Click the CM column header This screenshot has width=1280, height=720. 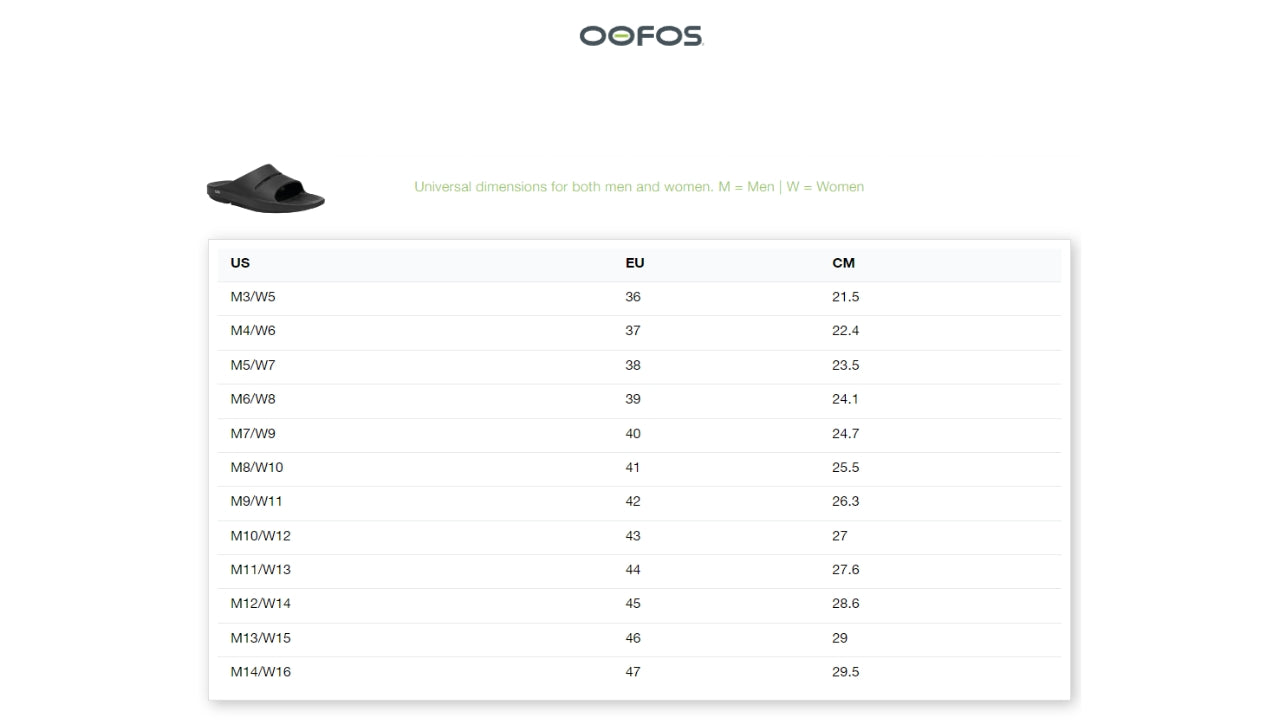(843, 263)
